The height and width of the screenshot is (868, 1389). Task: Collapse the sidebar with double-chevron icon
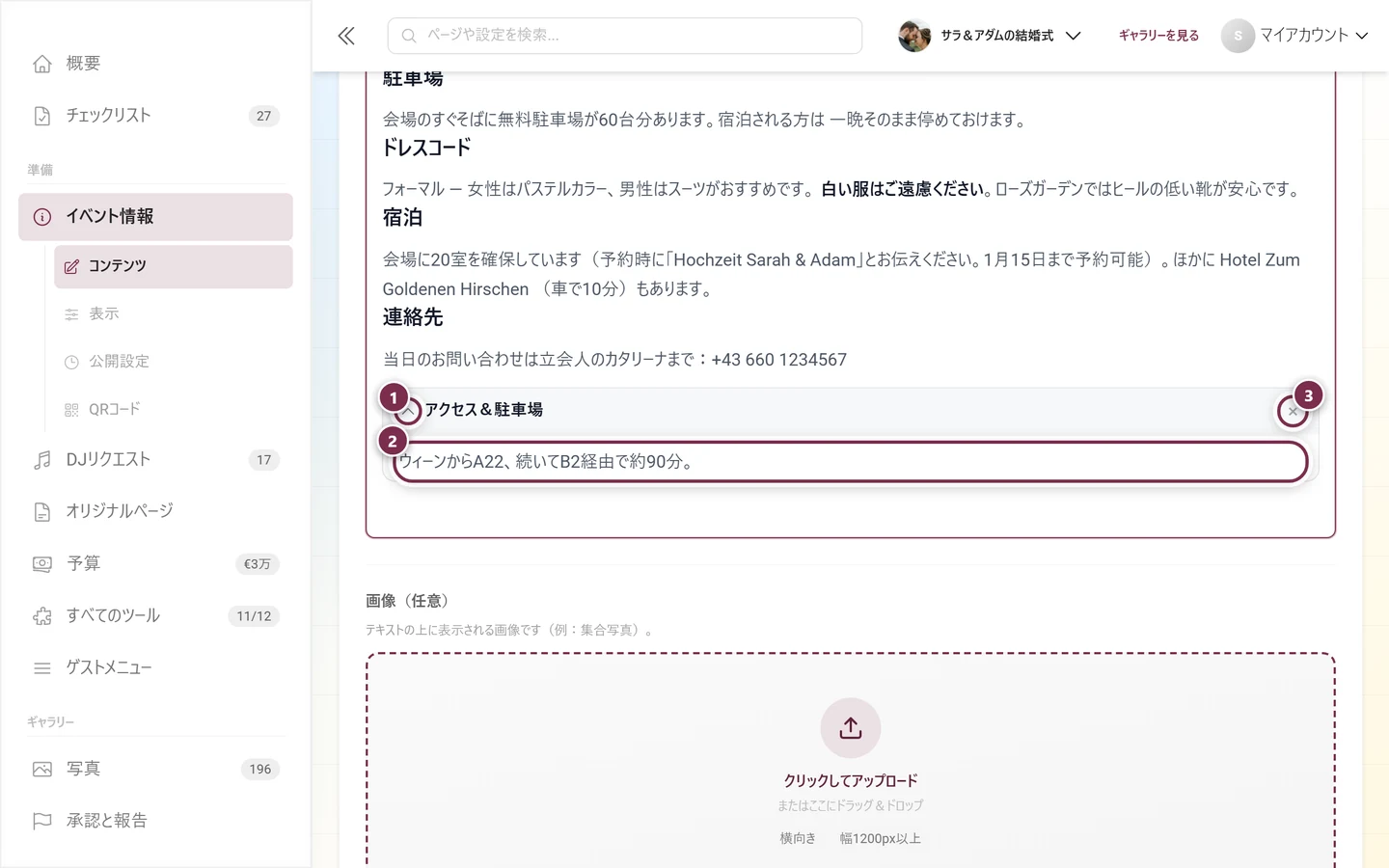tap(346, 36)
